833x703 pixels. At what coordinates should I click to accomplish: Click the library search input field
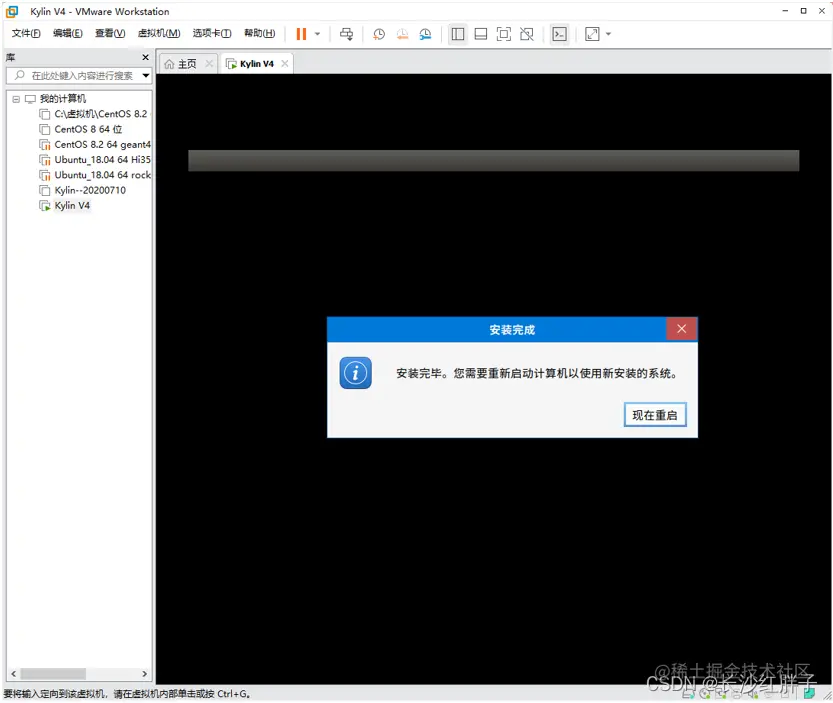[x=75, y=76]
